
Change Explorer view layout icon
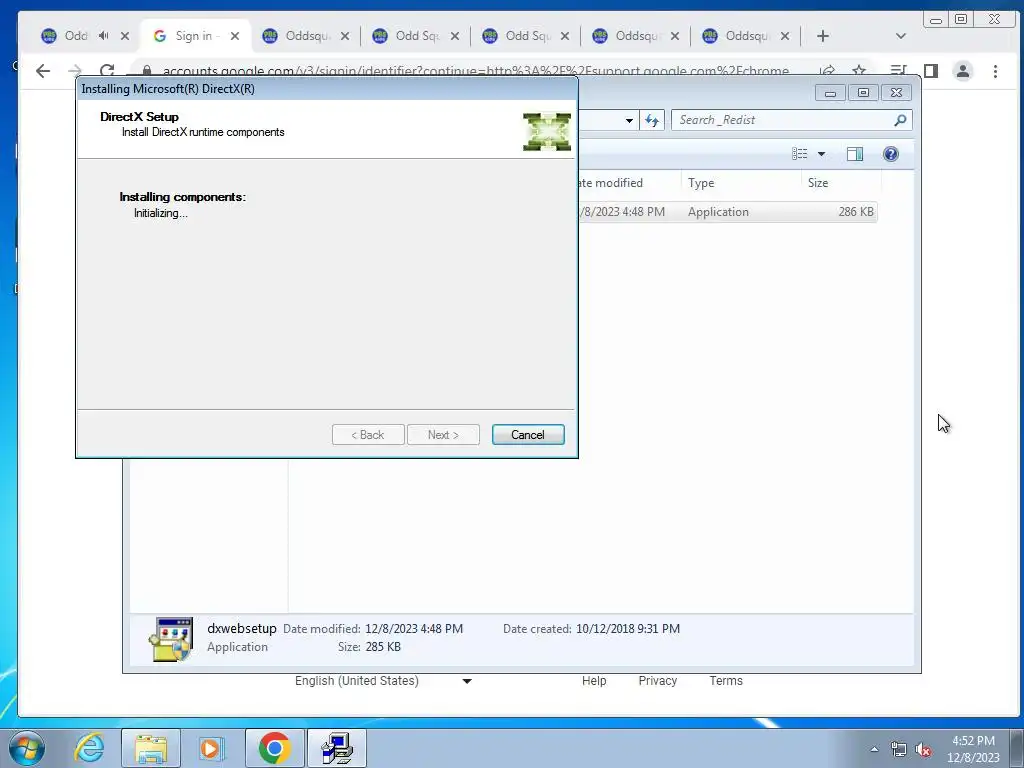click(799, 153)
